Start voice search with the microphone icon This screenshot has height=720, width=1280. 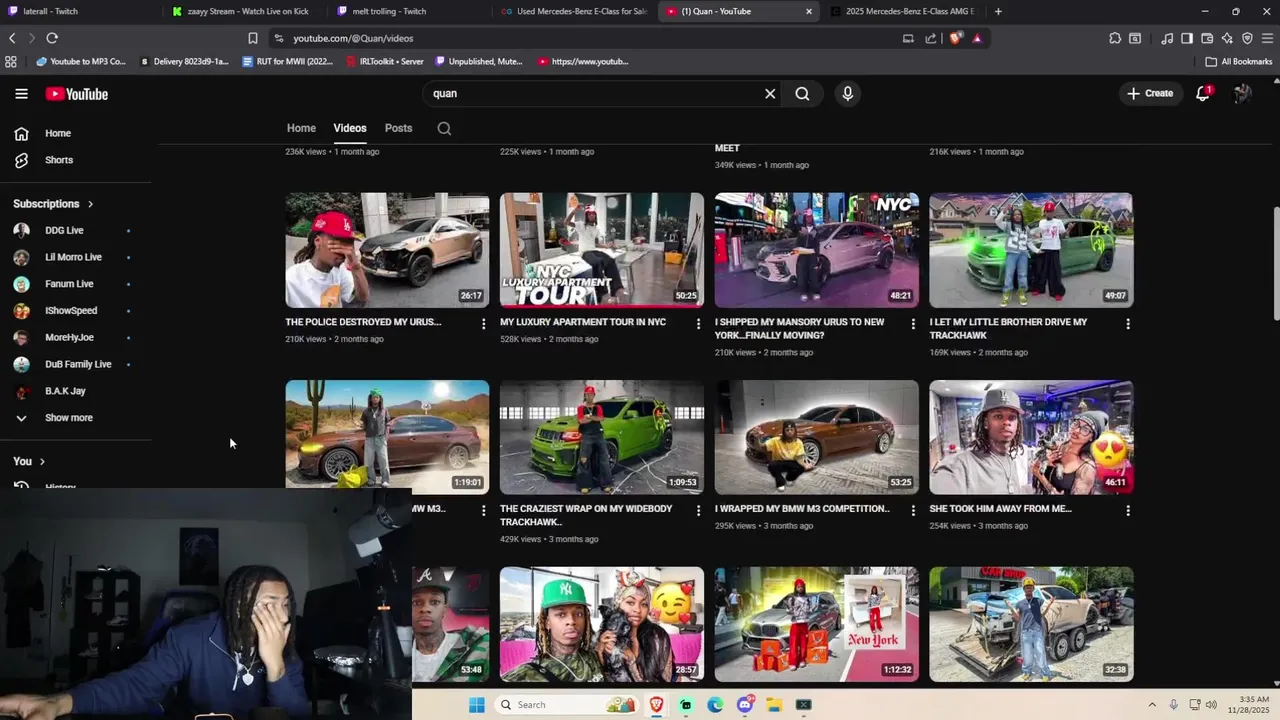(848, 94)
